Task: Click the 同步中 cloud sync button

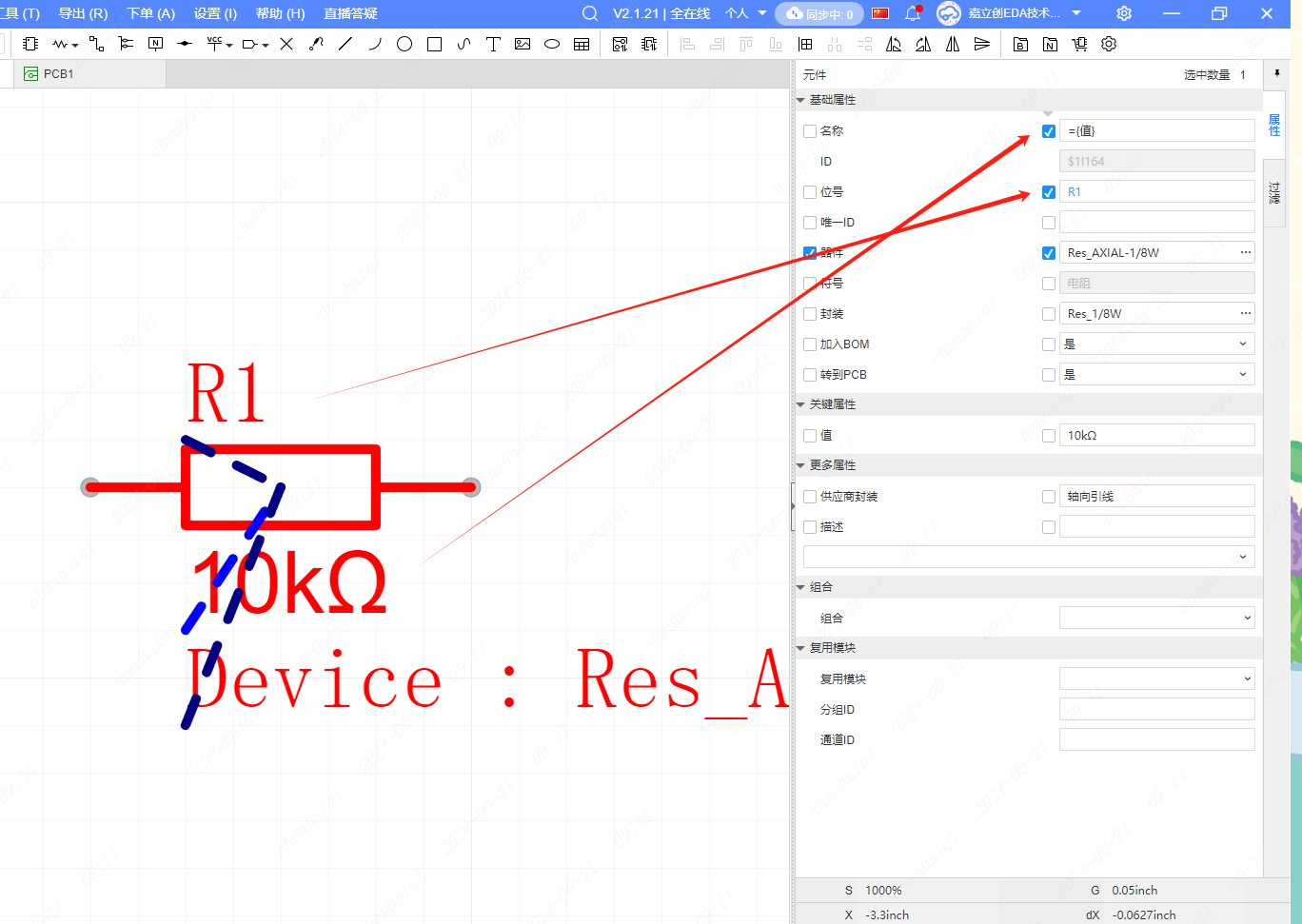Action: [819, 13]
